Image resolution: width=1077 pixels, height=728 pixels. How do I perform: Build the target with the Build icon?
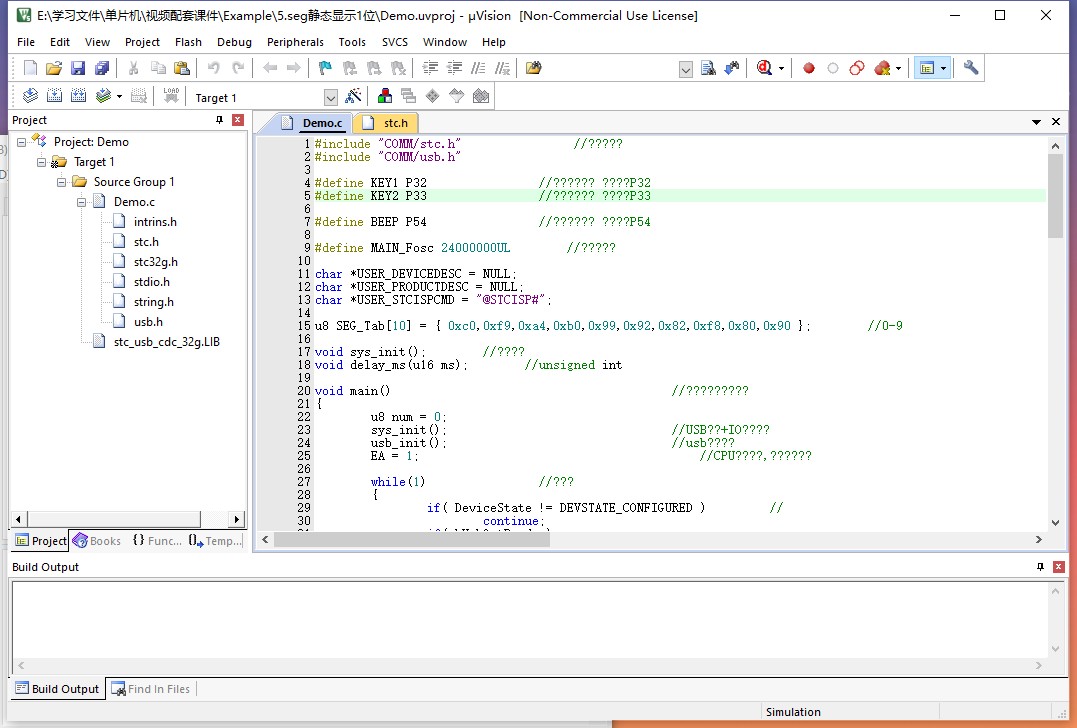point(54,96)
